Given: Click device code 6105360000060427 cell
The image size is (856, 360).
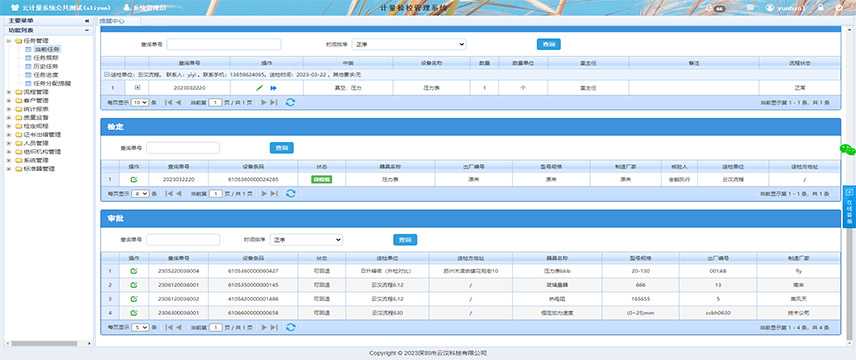Looking at the screenshot, I should point(253,271).
